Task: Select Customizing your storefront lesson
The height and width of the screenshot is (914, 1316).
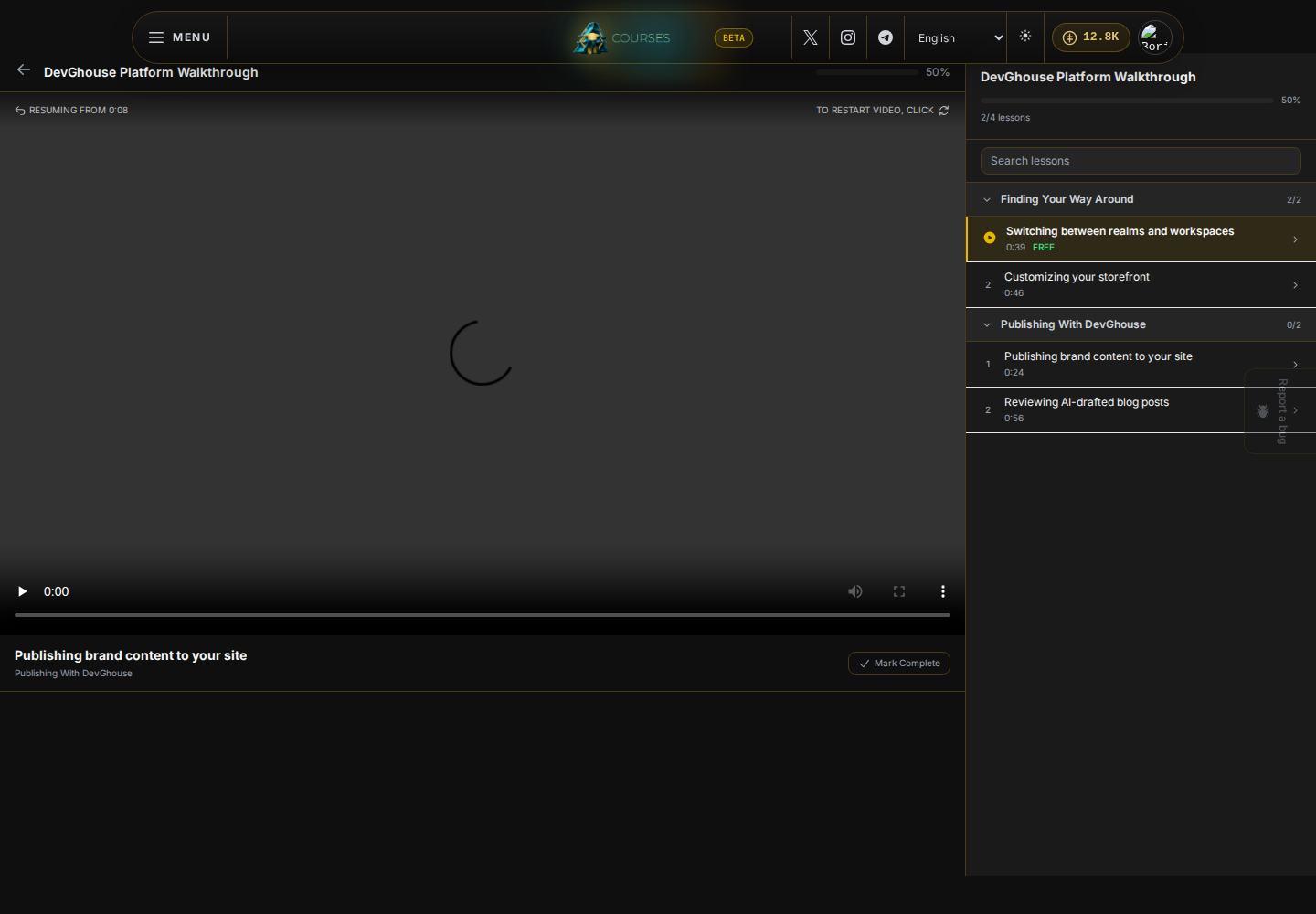Action: [1141, 284]
